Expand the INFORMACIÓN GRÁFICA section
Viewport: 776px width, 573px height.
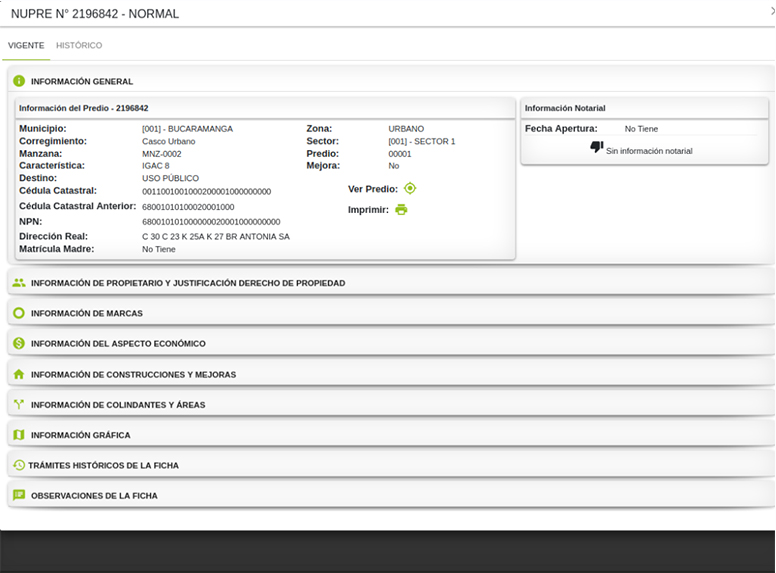coord(391,435)
